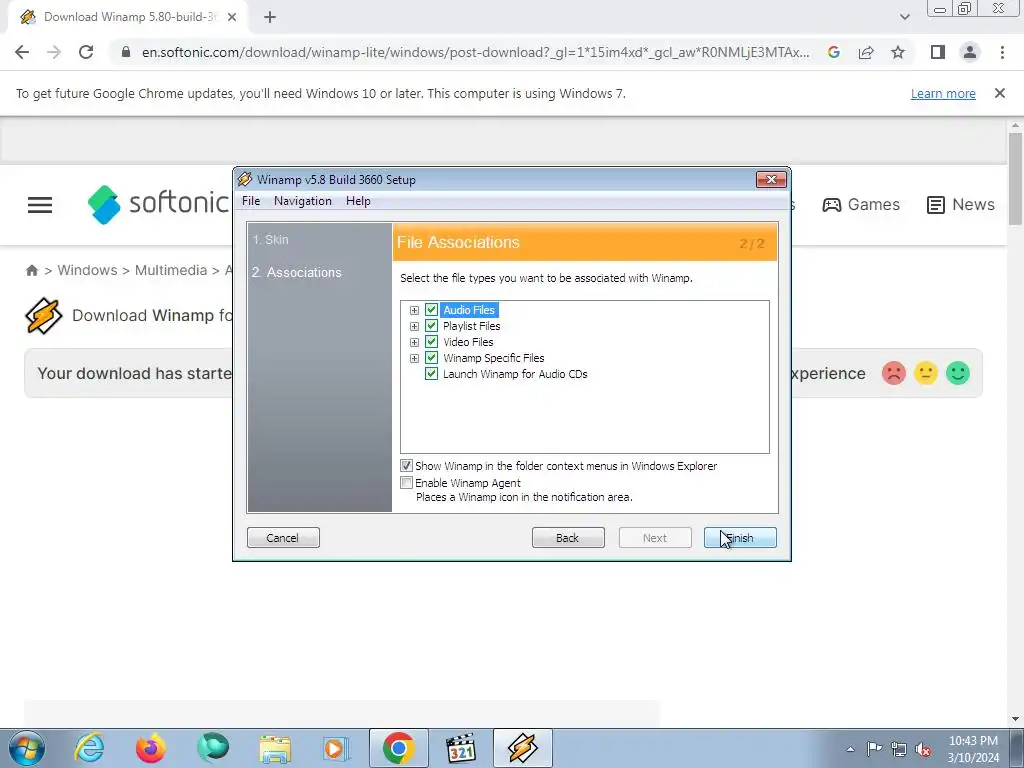Select the Audio Files label
Viewport: 1024px width, 768px height.
tap(469, 310)
